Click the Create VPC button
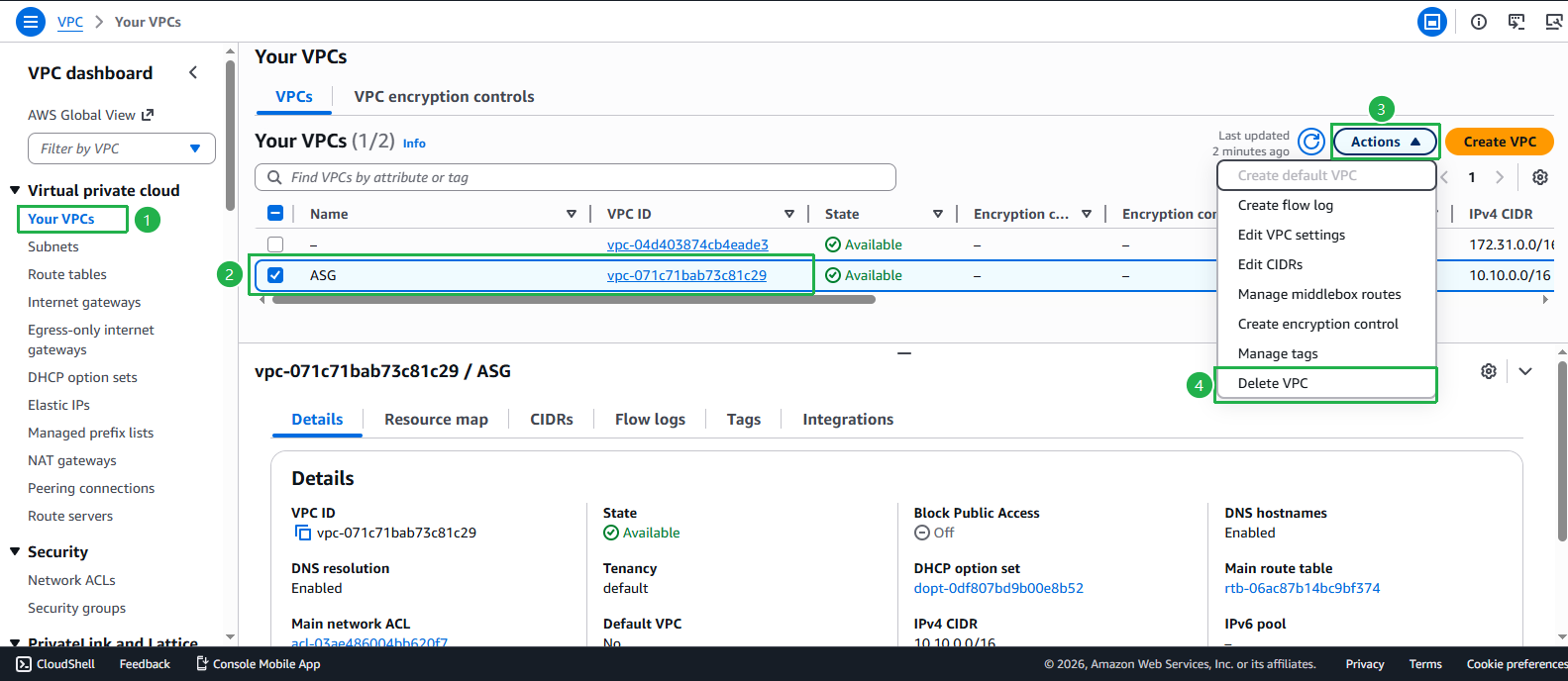1568x681 pixels. point(1500,142)
